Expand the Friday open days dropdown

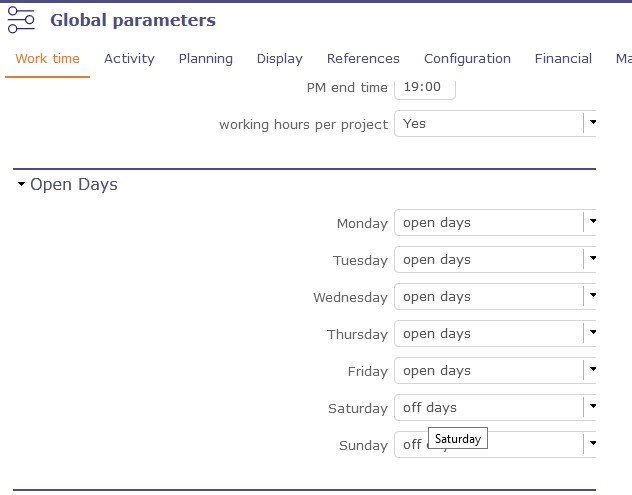pyautogui.click(x=591, y=371)
